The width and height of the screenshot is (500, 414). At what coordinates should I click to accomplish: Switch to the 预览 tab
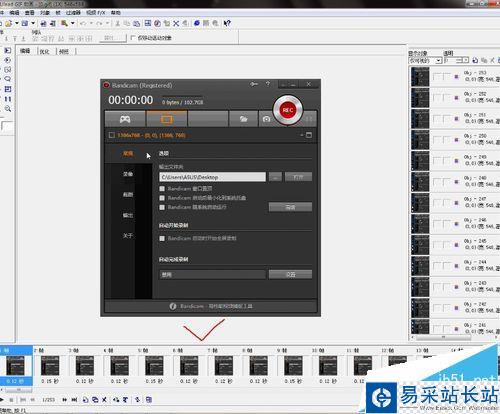coord(64,51)
